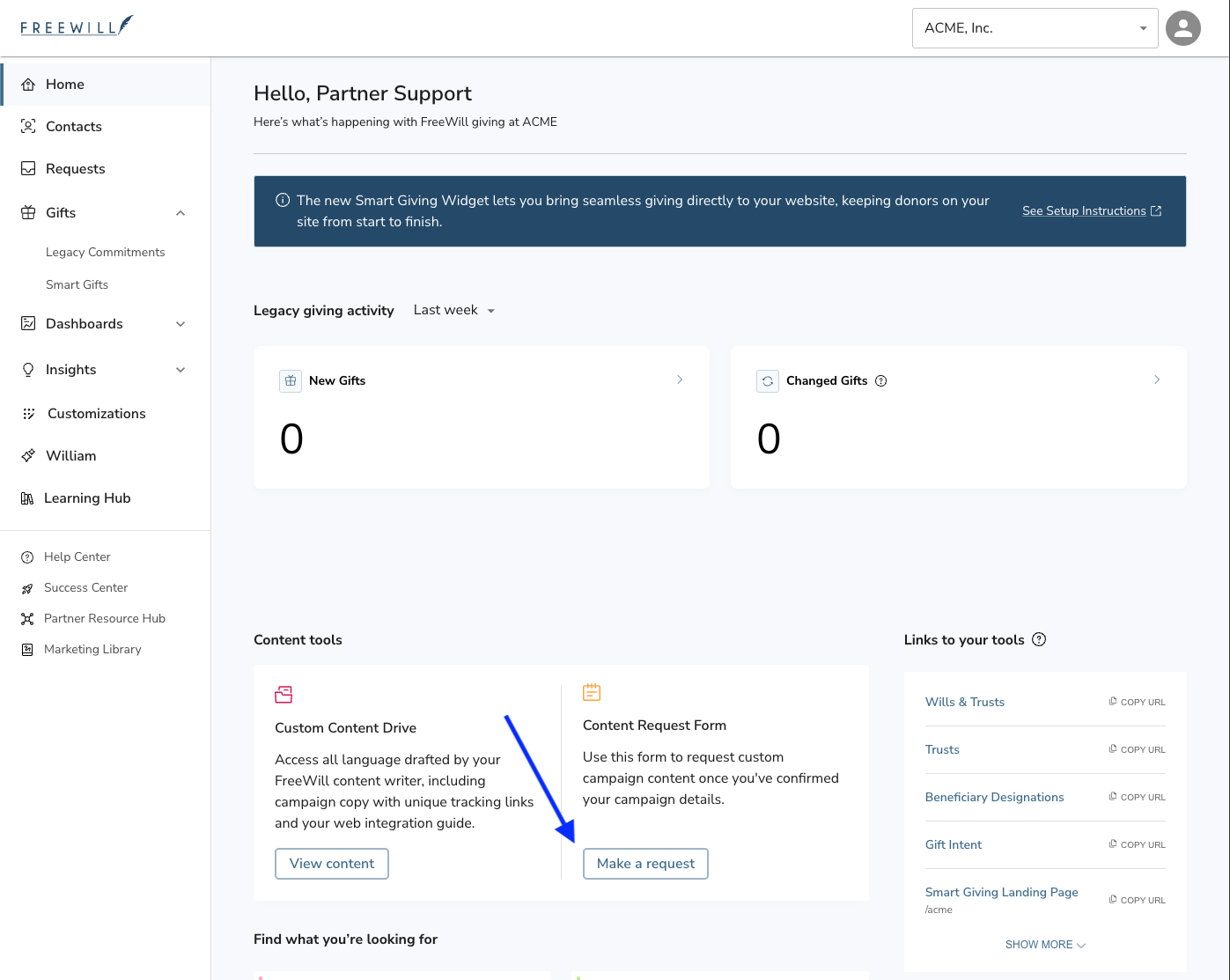This screenshot has width=1230, height=980.
Task: Go to Home in sidebar
Action: pos(106,85)
